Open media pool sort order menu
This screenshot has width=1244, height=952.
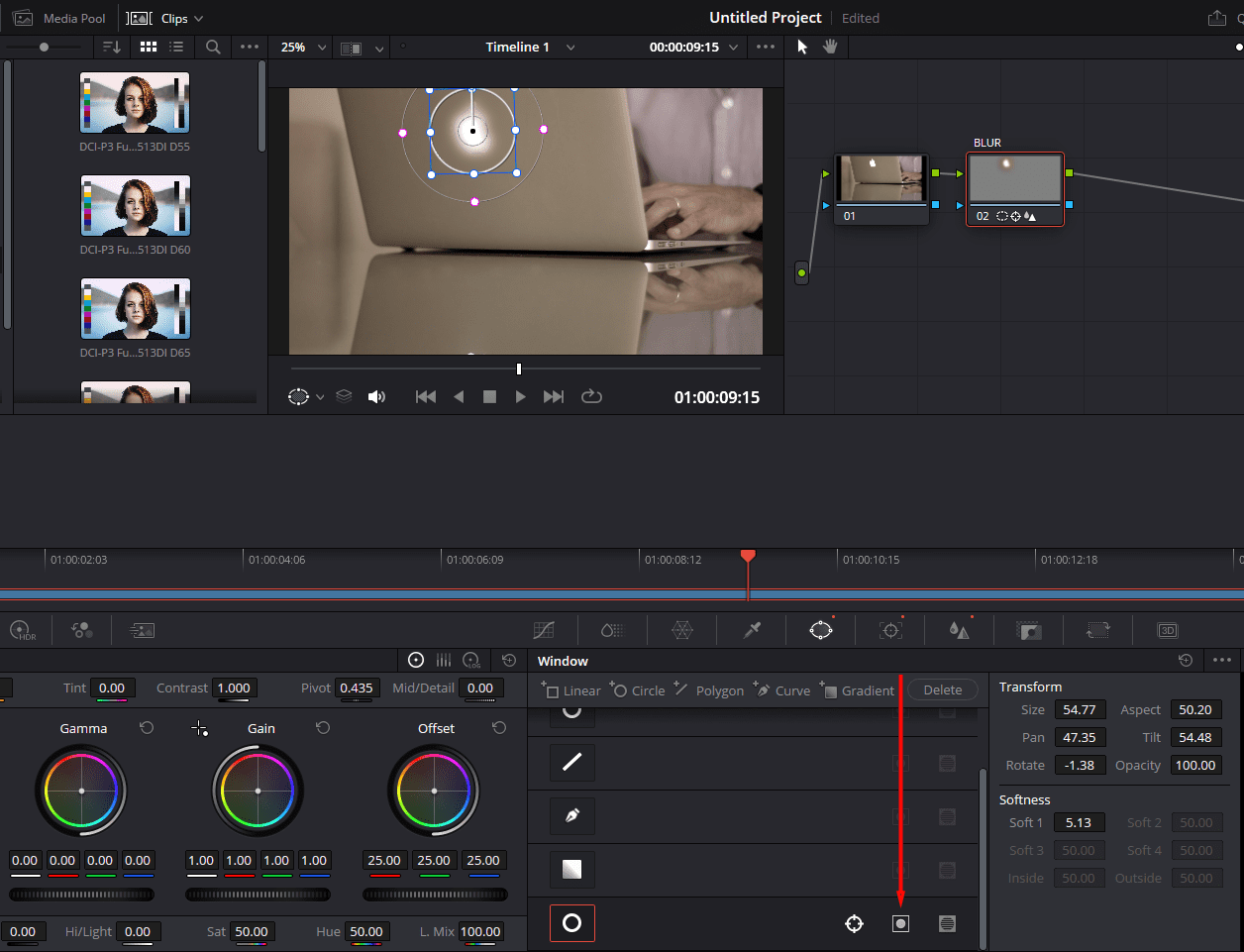pos(112,47)
